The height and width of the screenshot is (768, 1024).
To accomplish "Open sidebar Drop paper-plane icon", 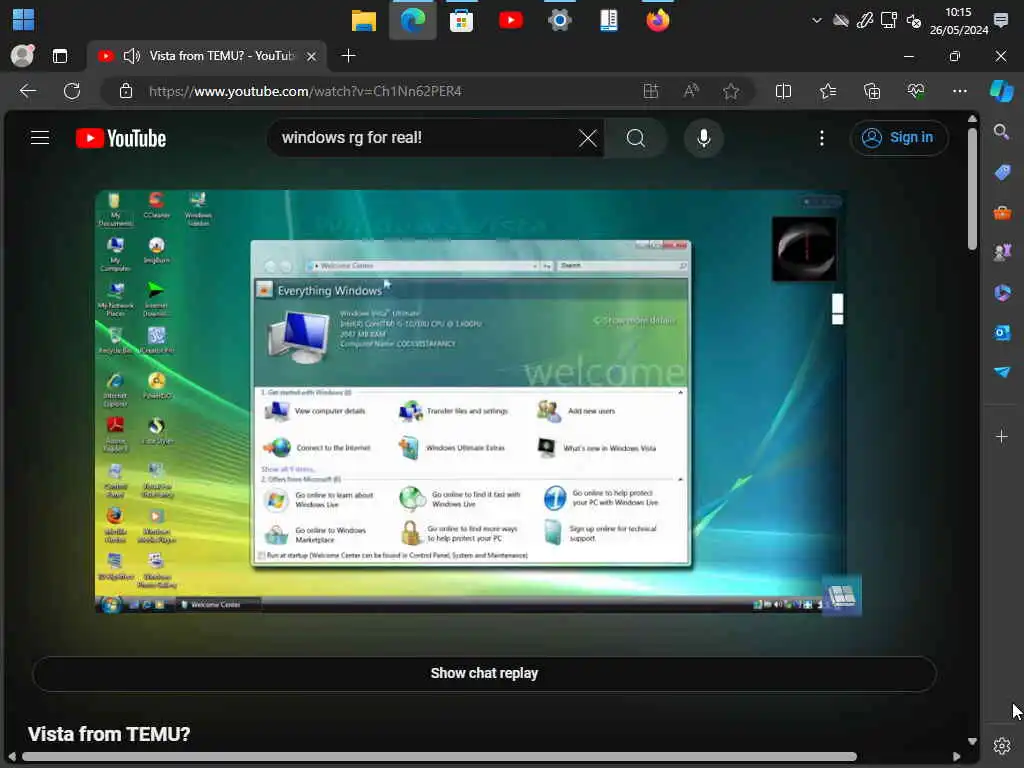I will pyautogui.click(x=1002, y=372).
